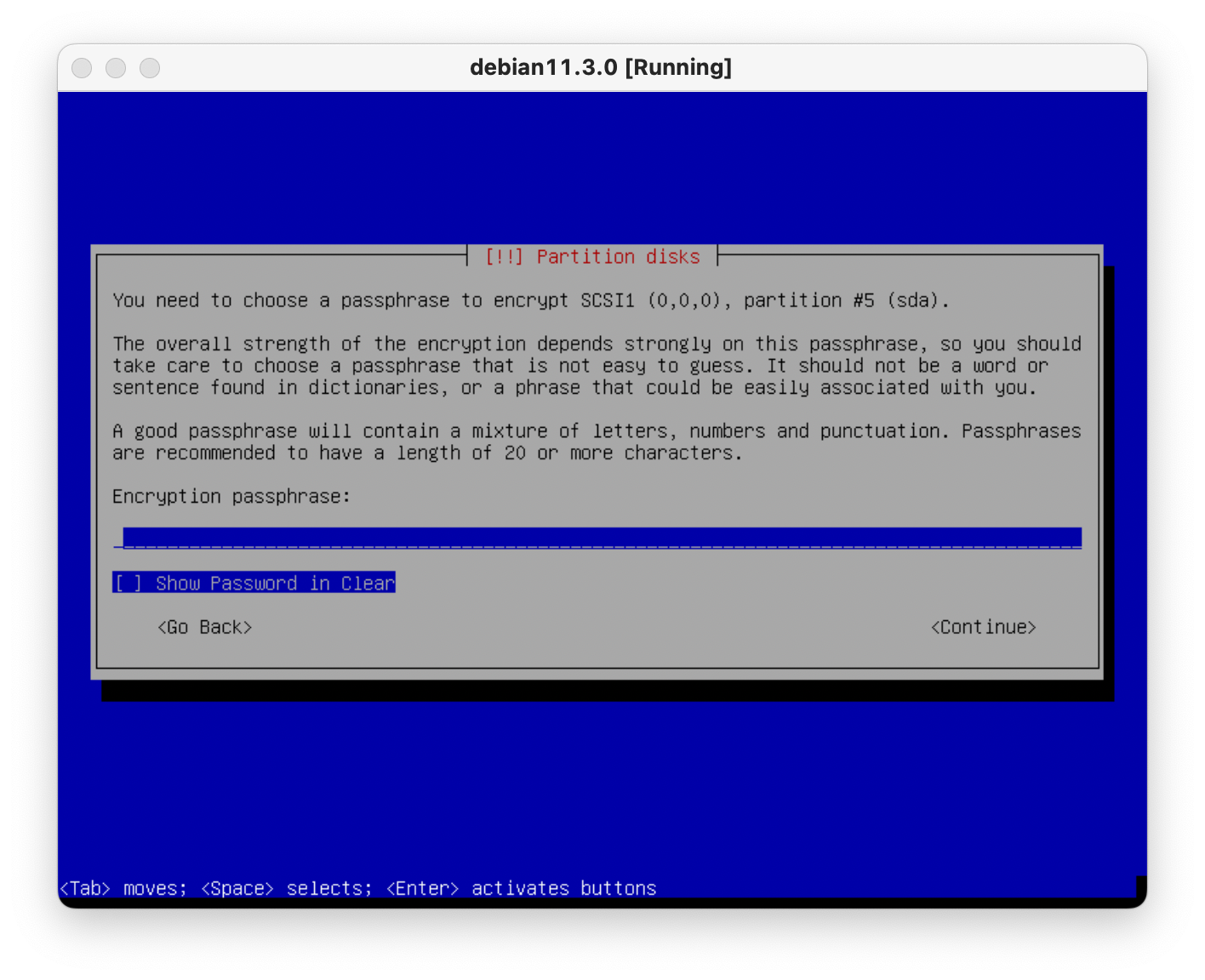Click the paragraph starting with A good passphrase
This screenshot has width=1205, height=980.
[596, 442]
